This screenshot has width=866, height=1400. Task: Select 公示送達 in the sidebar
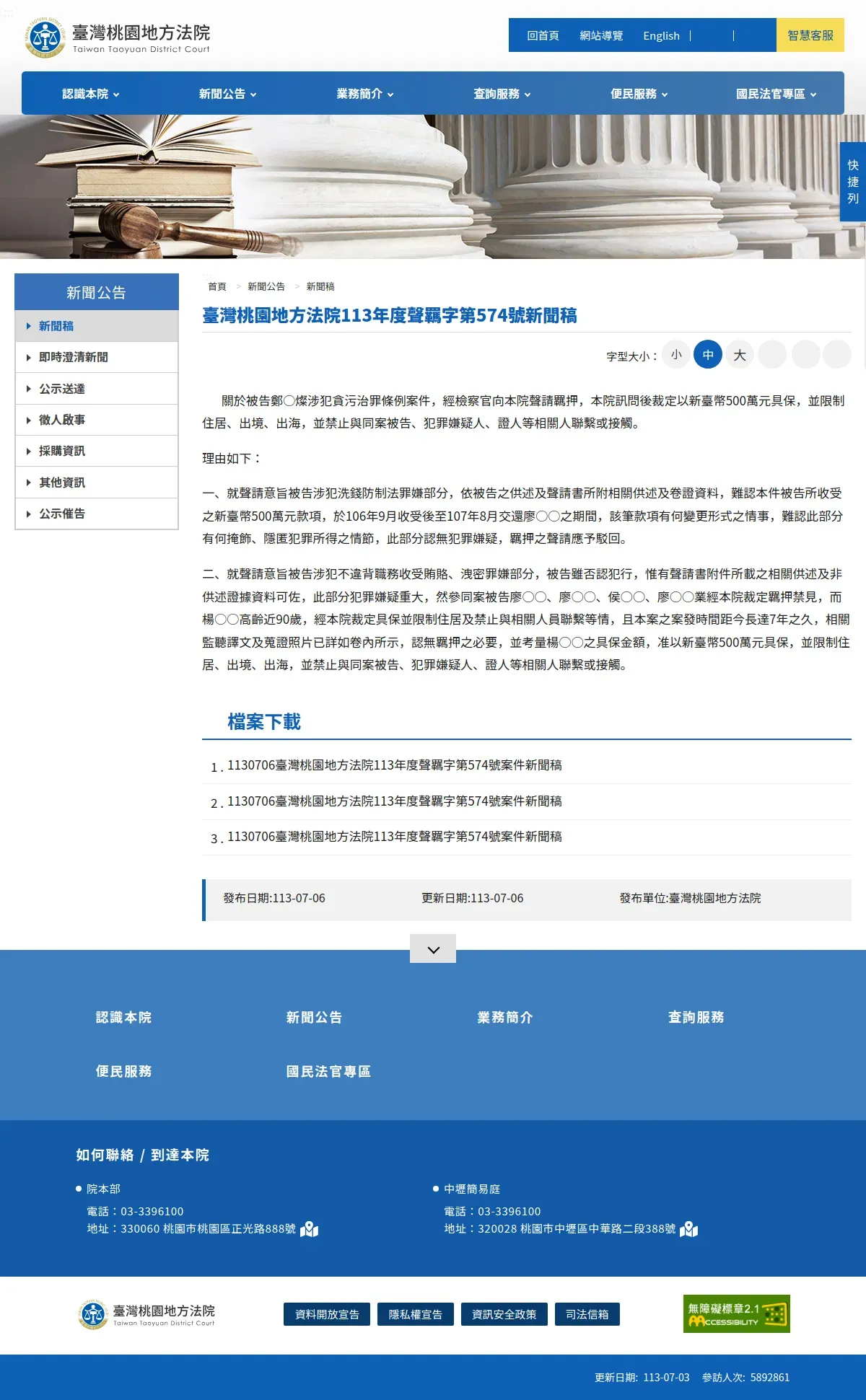point(97,389)
